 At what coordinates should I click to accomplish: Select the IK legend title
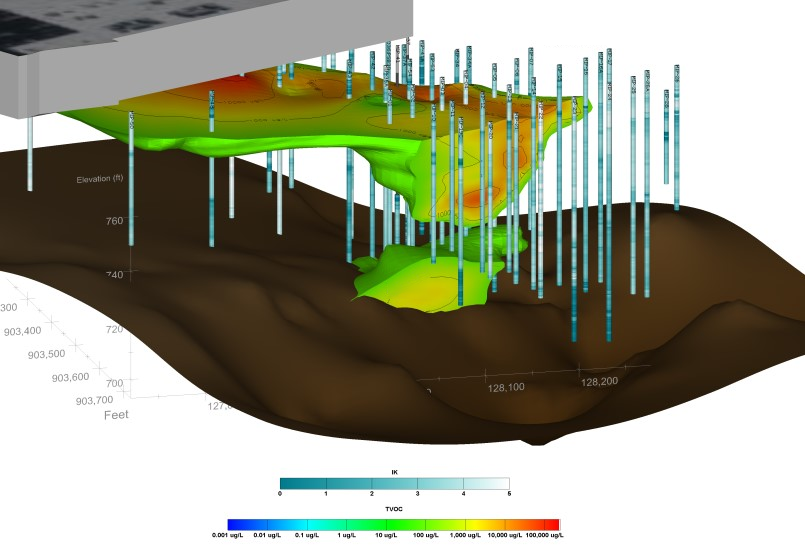tap(394, 470)
